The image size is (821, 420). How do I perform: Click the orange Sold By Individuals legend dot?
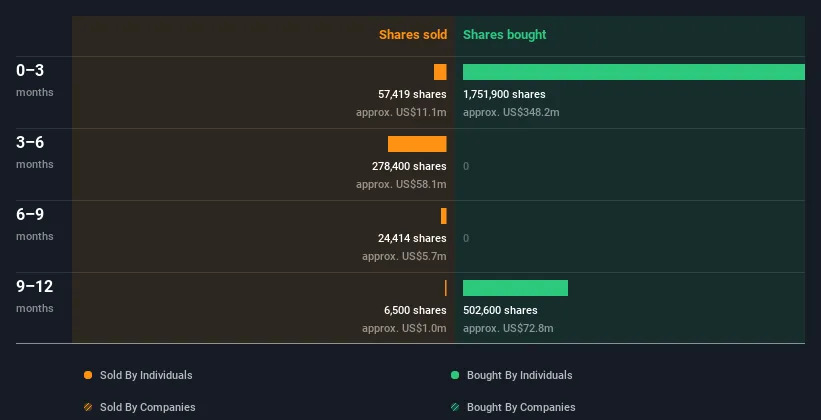(88, 375)
